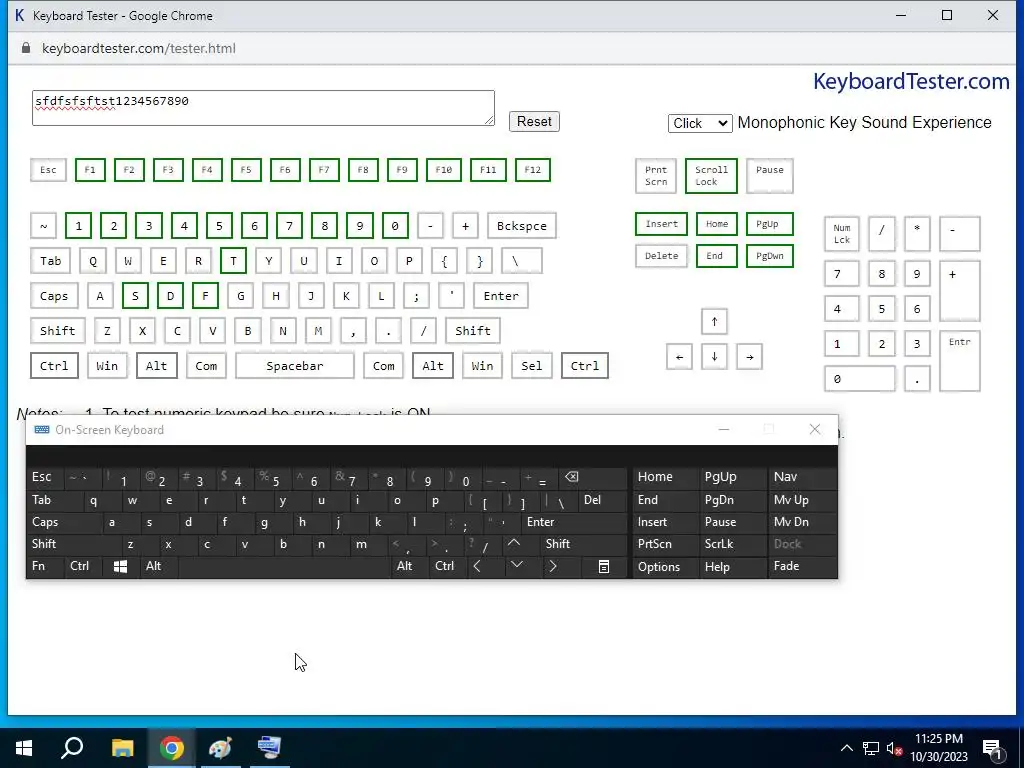This screenshot has height=768, width=1024.
Task: Click Mv Up on the On-Screen Keyboard
Action: point(803,500)
